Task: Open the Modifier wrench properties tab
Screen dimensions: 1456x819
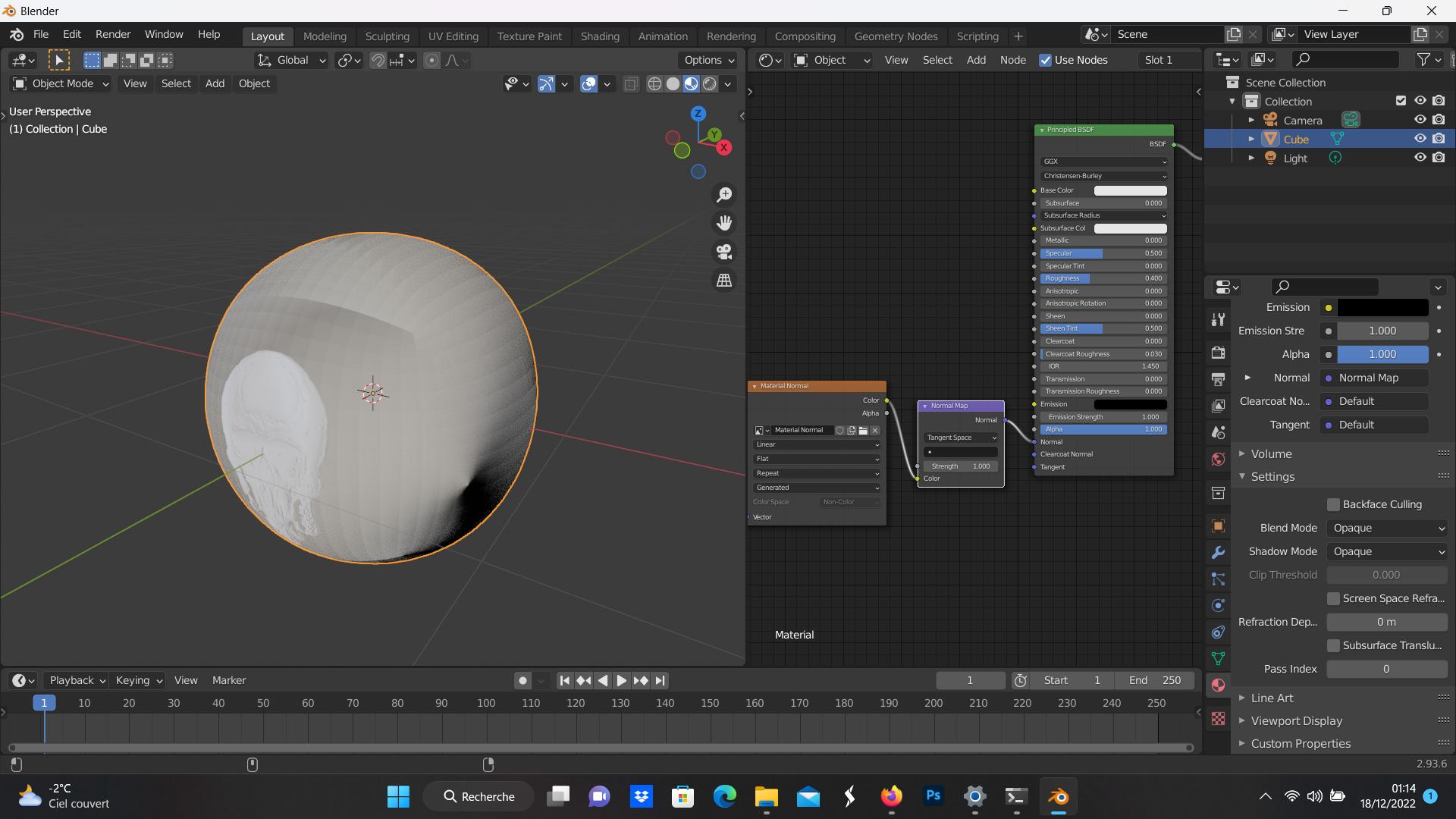Action: [1218, 553]
